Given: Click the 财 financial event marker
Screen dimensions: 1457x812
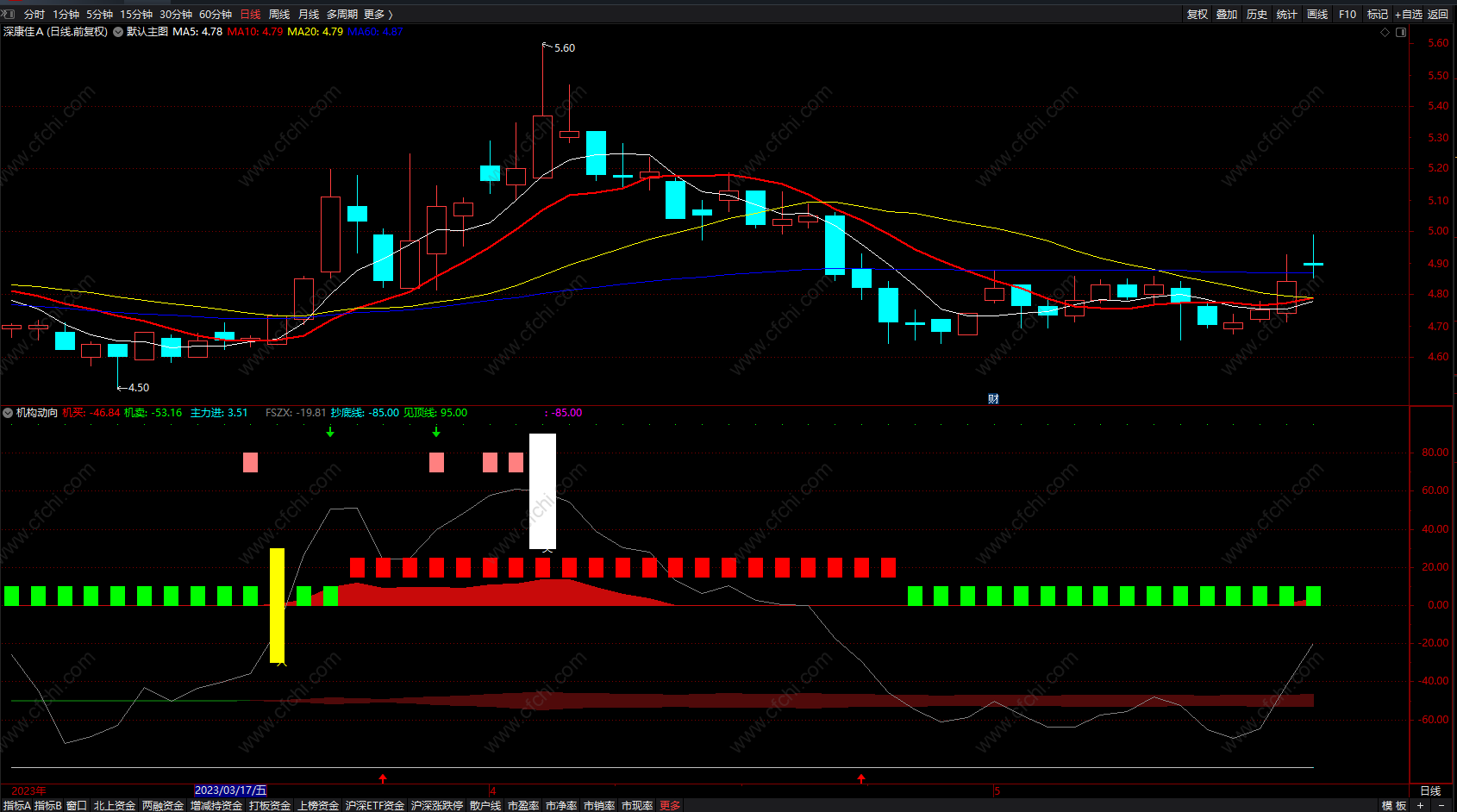Looking at the screenshot, I should (x=993, y=398).
